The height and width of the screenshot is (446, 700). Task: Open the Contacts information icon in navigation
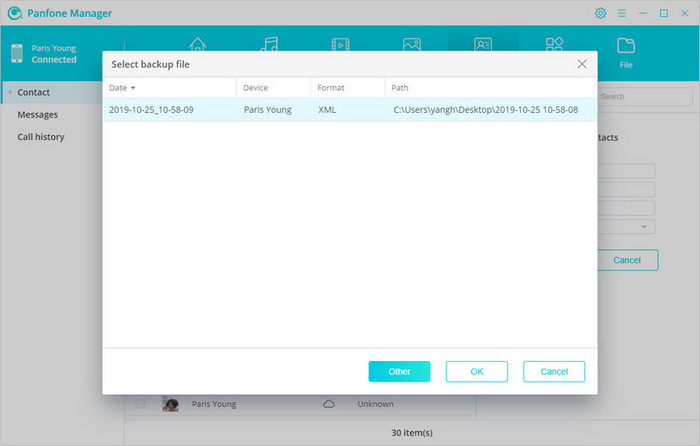483,44
